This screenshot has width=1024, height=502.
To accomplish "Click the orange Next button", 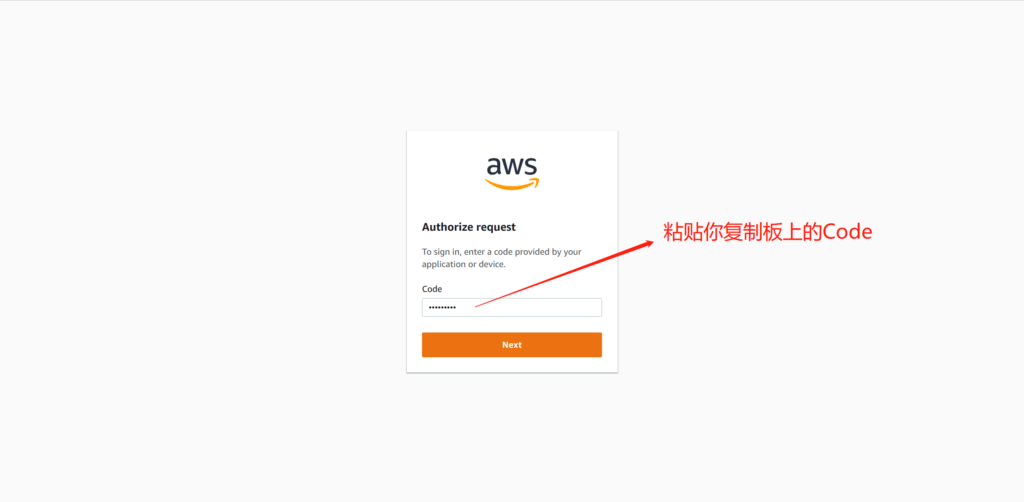I will click(x=512, y=345).
